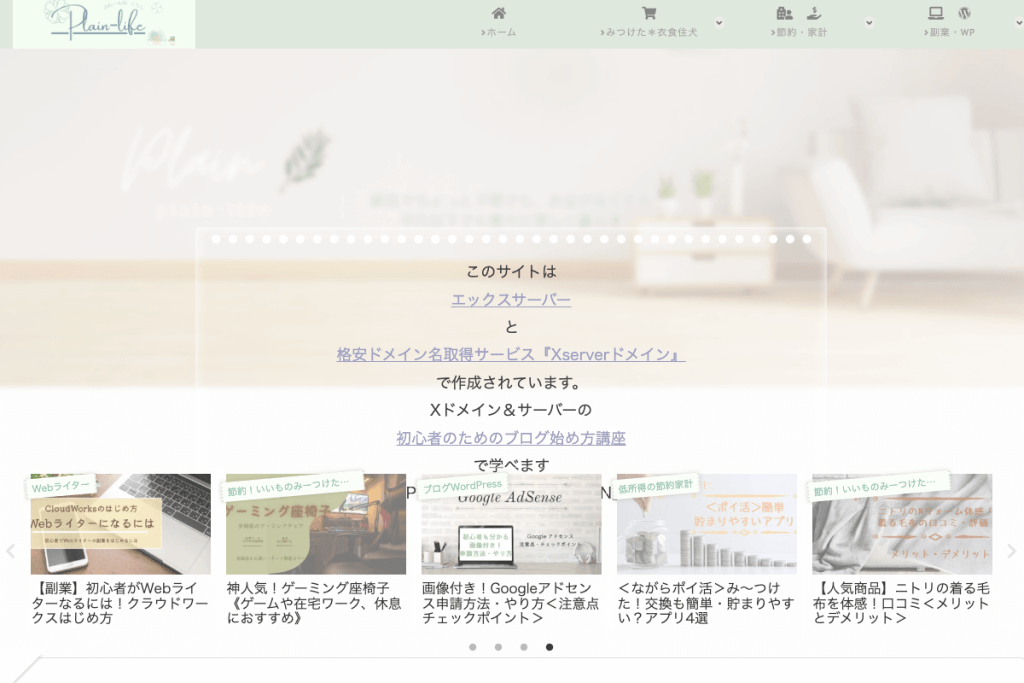Click the Plain-life site logo

pos(101,25)
